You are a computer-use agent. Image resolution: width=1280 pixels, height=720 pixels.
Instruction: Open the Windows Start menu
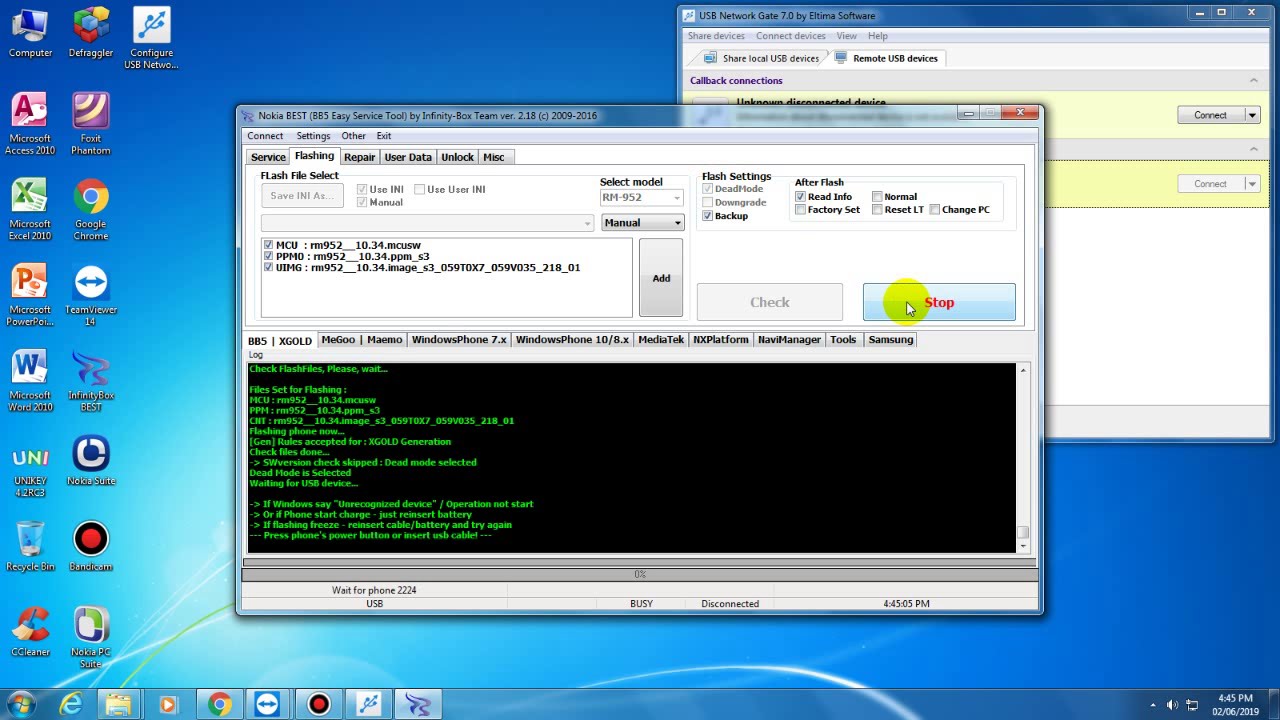tap(21, 704)
